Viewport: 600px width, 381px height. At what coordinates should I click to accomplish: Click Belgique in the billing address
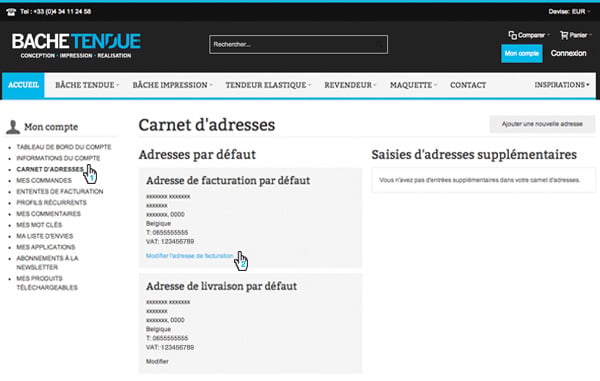point(158,223)
